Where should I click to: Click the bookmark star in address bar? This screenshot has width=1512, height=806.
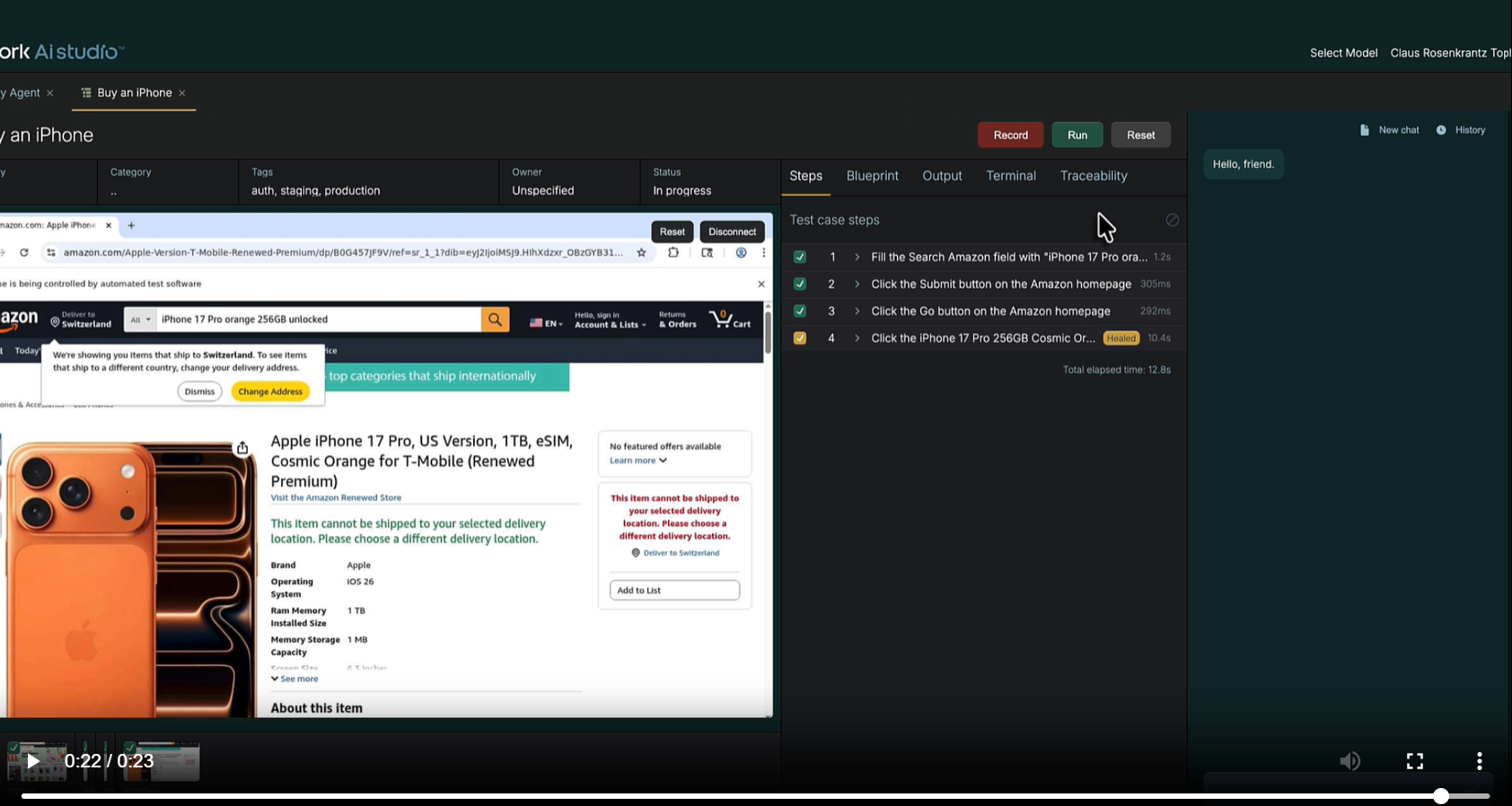coord(641,253)
